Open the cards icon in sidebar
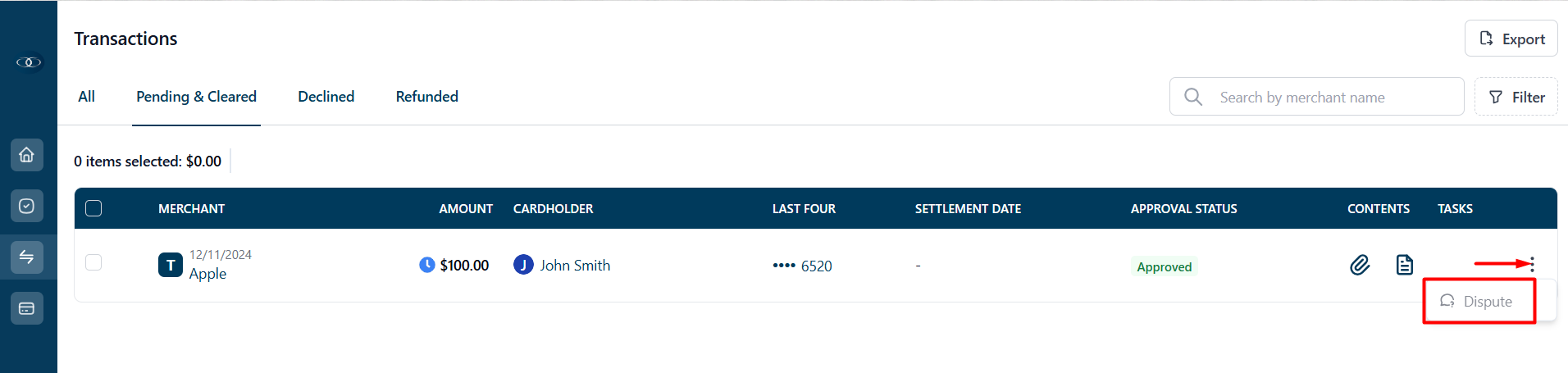This screenshot has height=373, width=1568. point(27,308)
